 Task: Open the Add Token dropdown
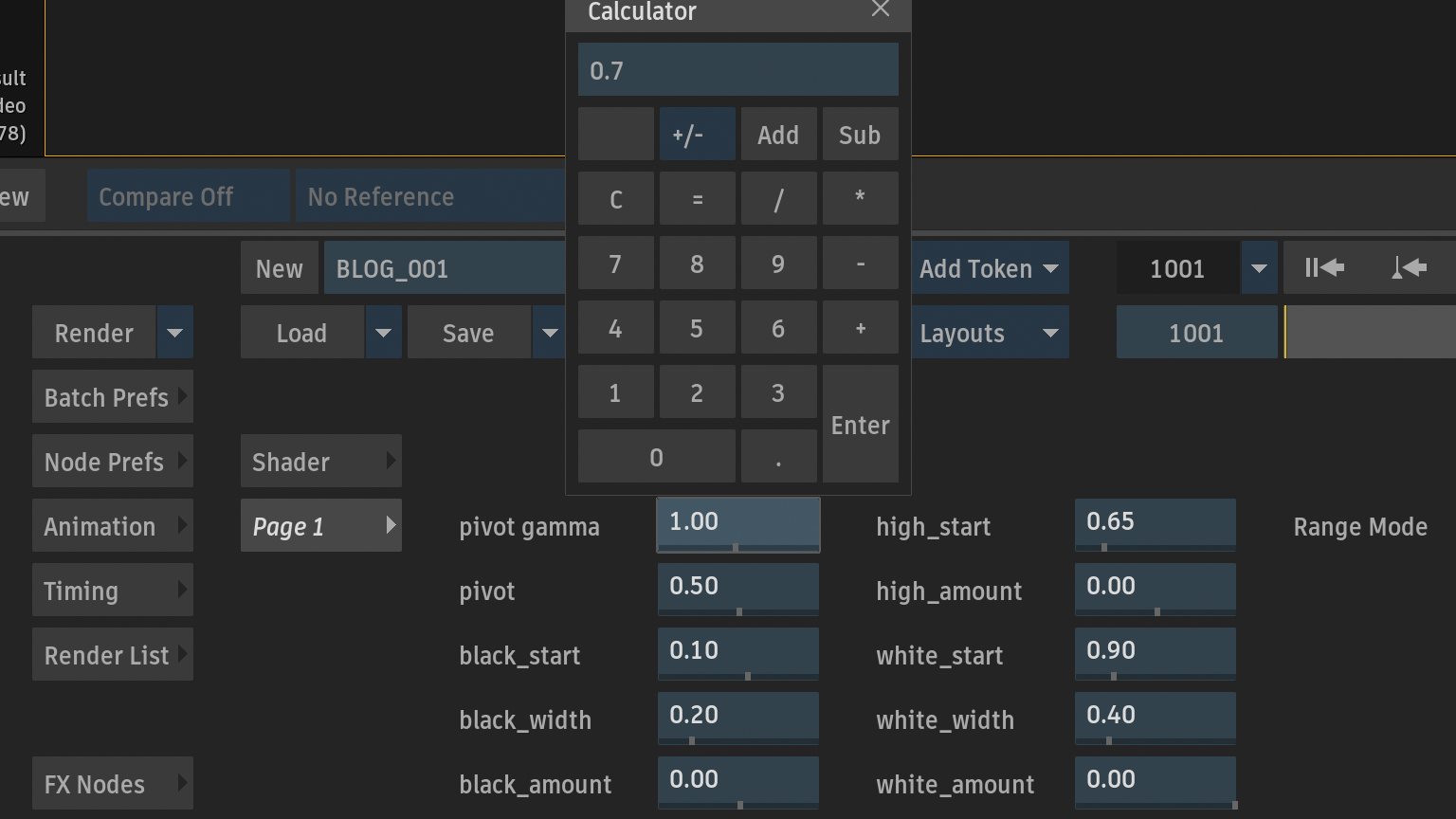[990, 267]
